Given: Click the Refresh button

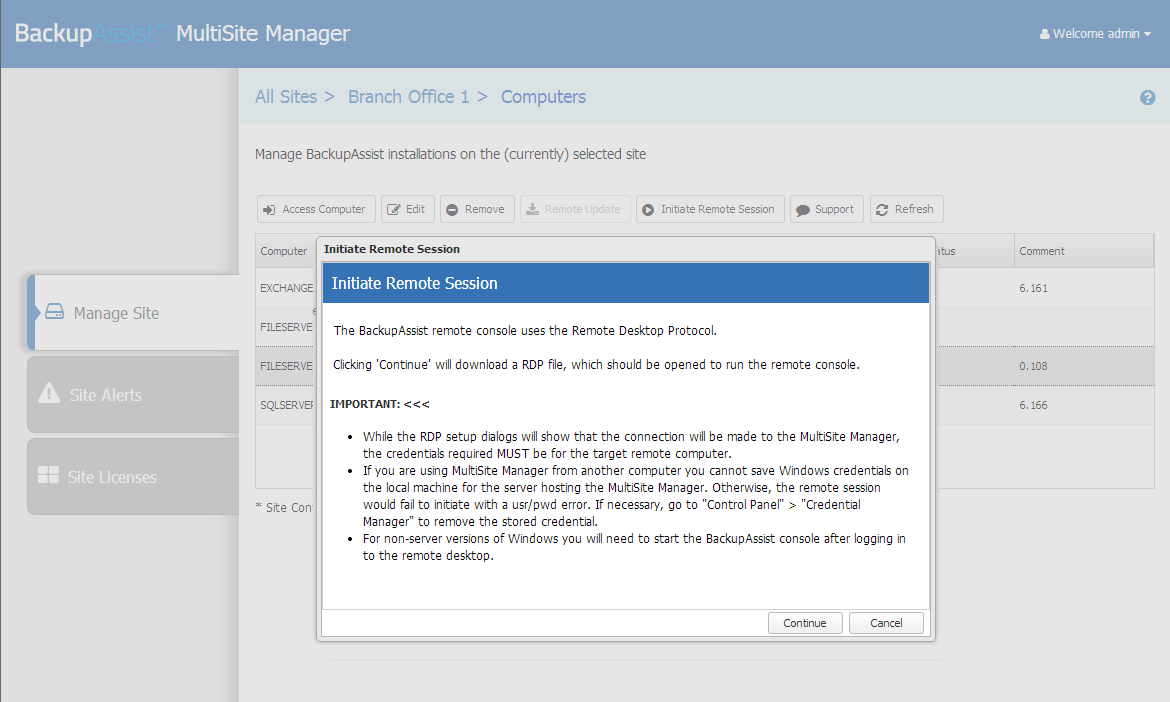Looking at the screenshot, I should (x=907, y=209).
